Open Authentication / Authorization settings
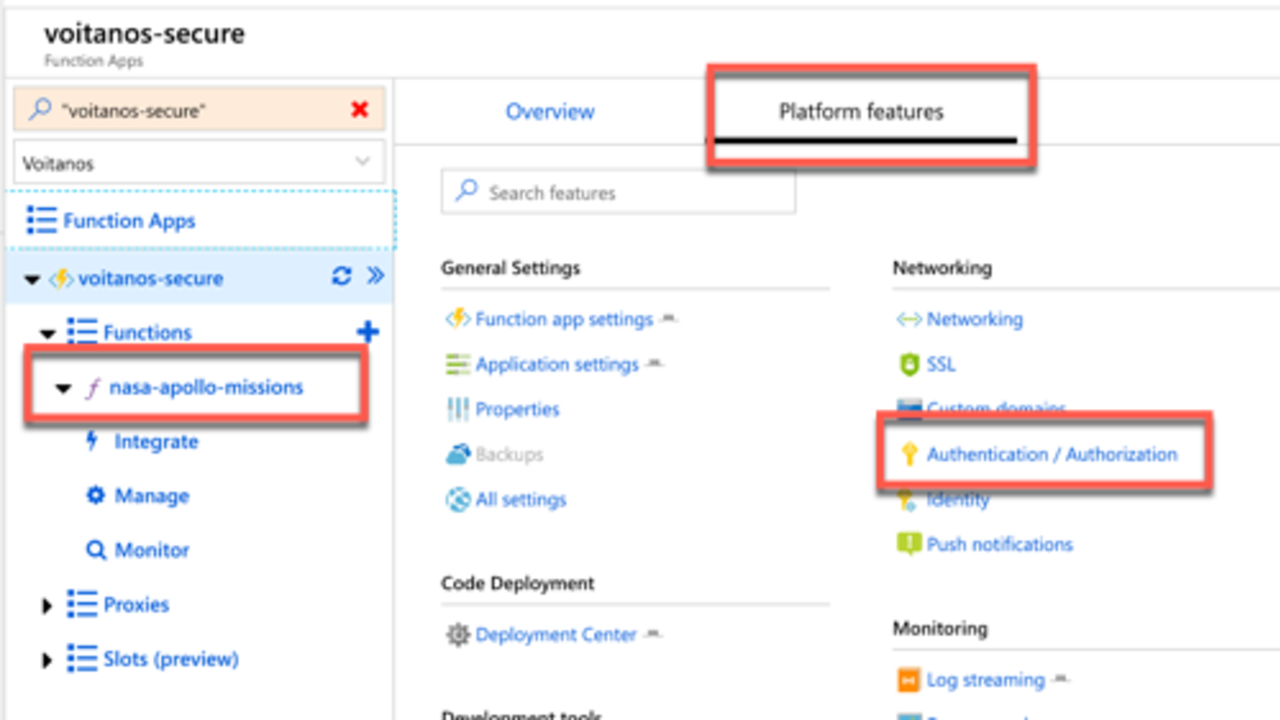Screen dimensions: 1280x720 coord(1052,454)
